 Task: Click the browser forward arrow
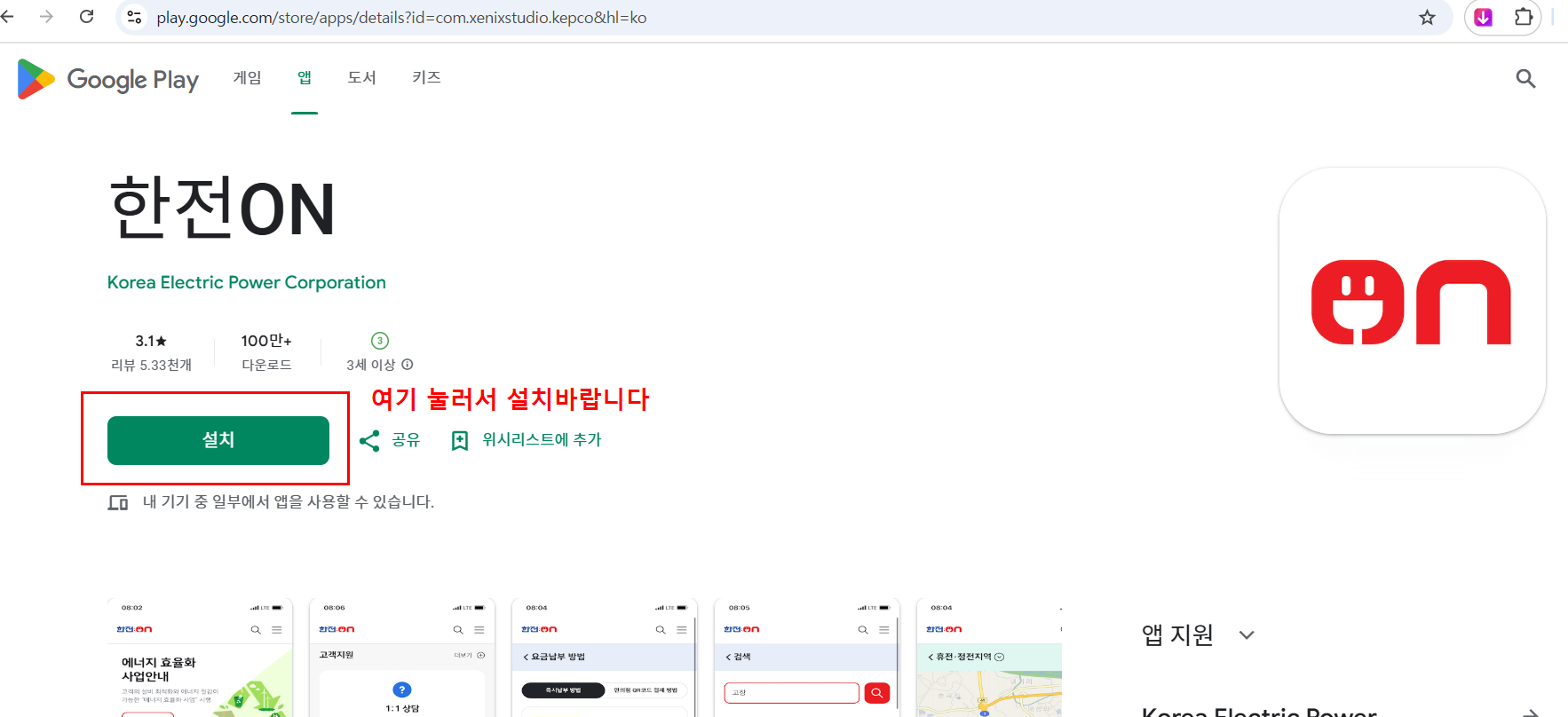46,17
